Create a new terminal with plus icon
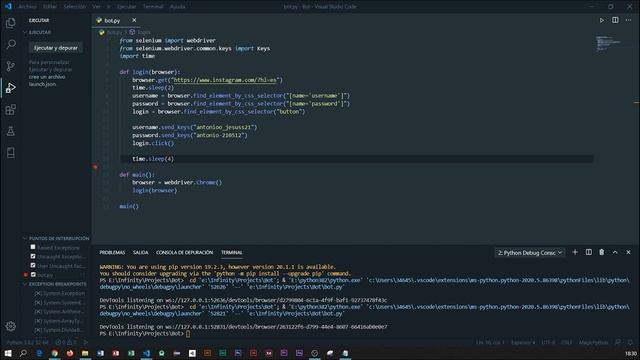640x360 pixels. tap(575, 252)
